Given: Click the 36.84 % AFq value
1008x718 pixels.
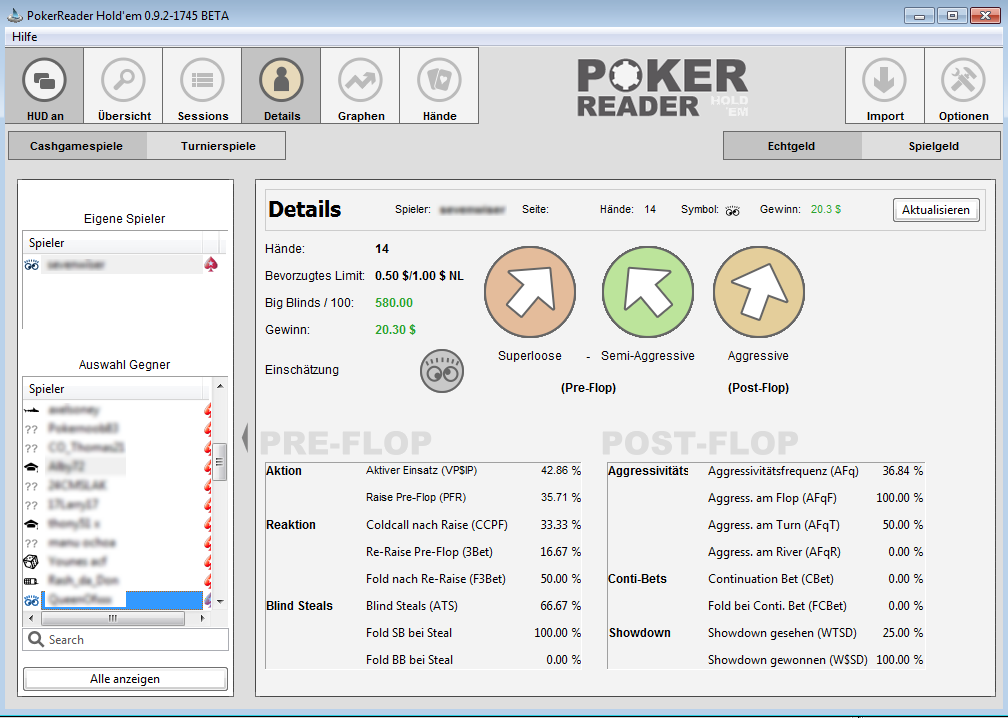Looking at the screenshot, I should [x=903, y=471].
